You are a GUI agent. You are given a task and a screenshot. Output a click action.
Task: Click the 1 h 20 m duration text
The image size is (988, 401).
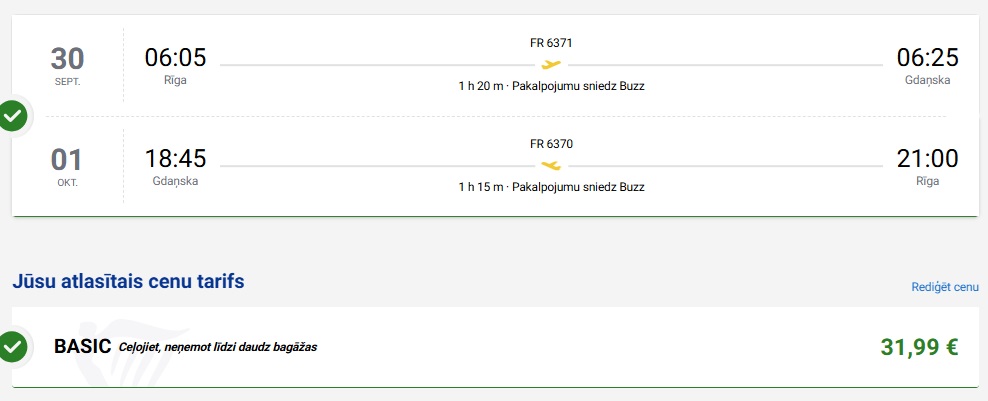tap(481, 86)
